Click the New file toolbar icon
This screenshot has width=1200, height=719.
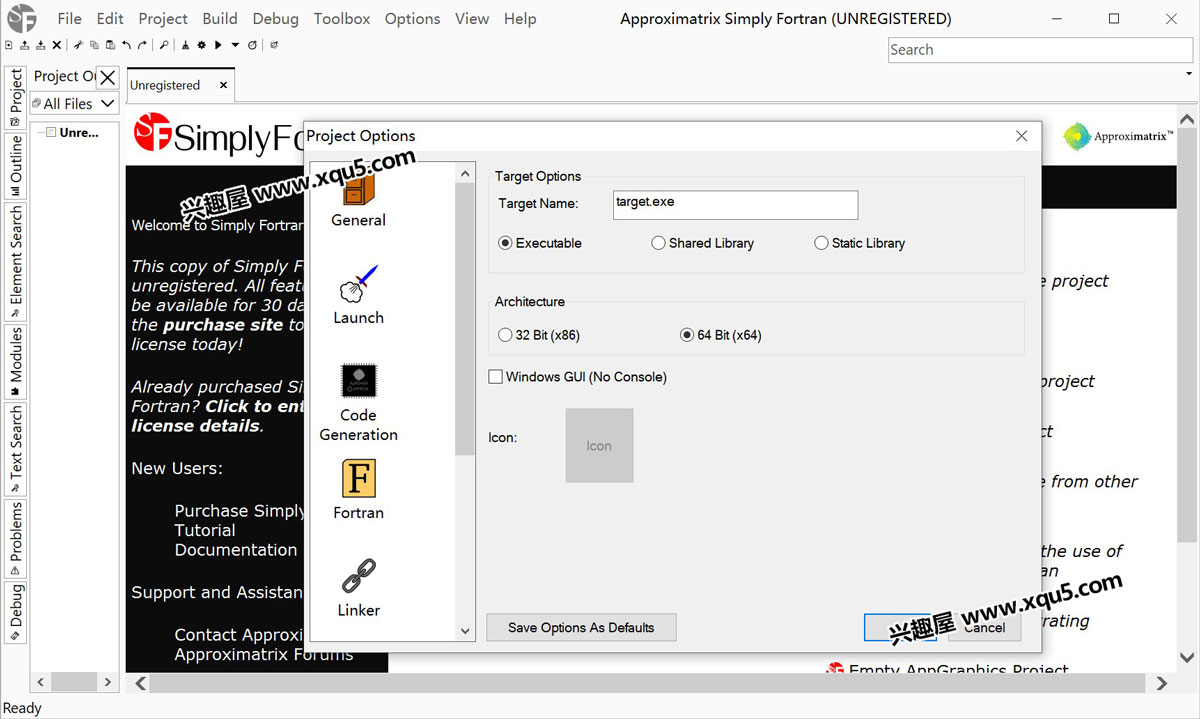(x=9, y=45)
